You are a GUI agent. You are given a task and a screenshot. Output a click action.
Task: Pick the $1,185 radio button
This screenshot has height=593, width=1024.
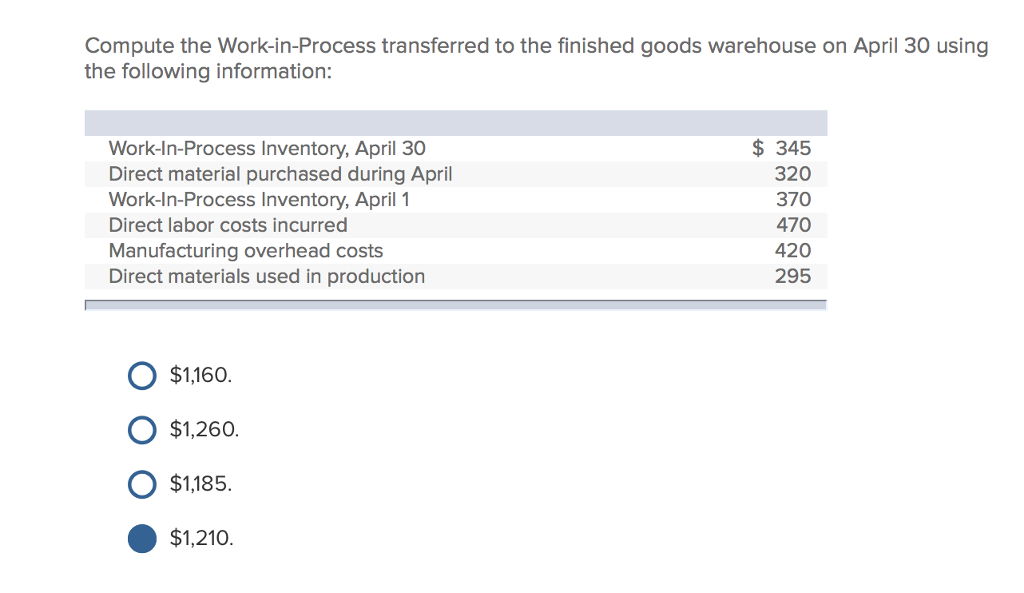pos(142,484)
